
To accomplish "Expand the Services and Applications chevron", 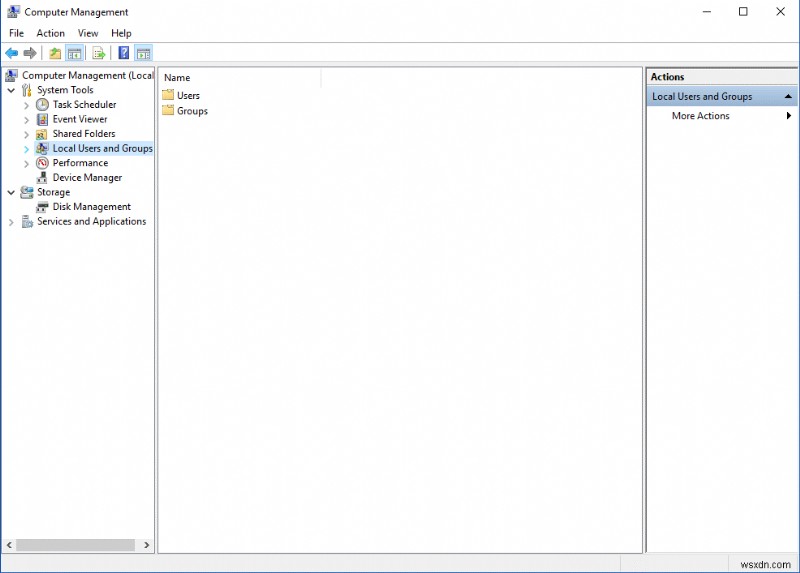I will tap(11, 222).
